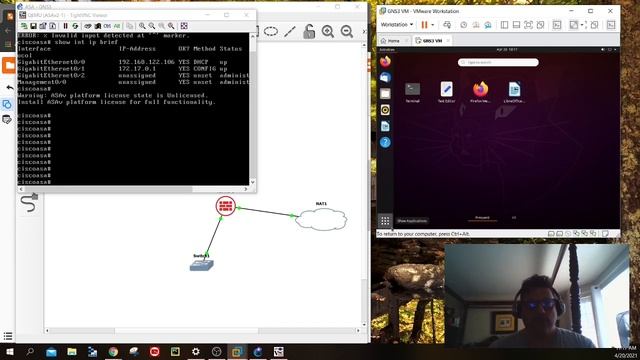Select Frequent tab in Ubuntu apps view
Image resolution: width=640 pixels, height=360 pixels.
click(x=482, y=218)
